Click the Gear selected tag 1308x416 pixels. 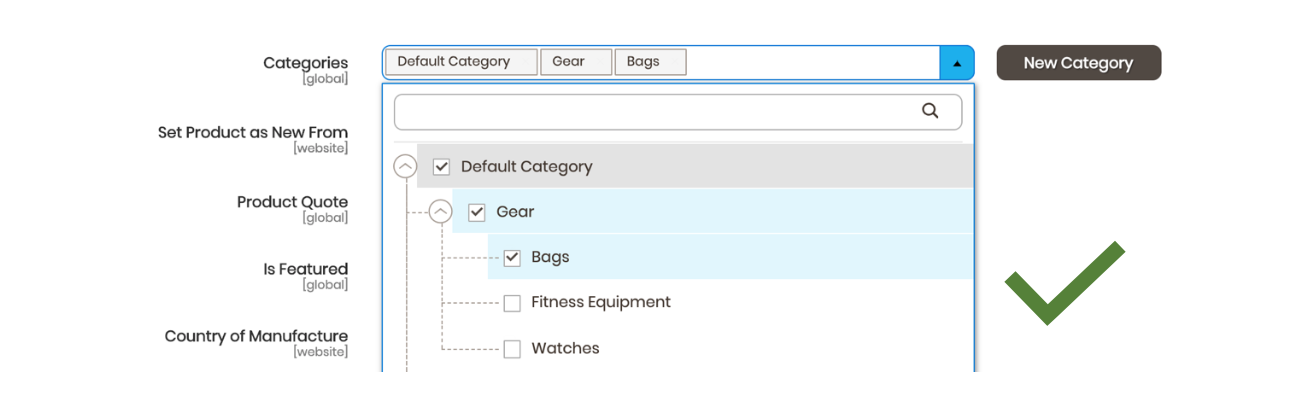tap(576, 62)
